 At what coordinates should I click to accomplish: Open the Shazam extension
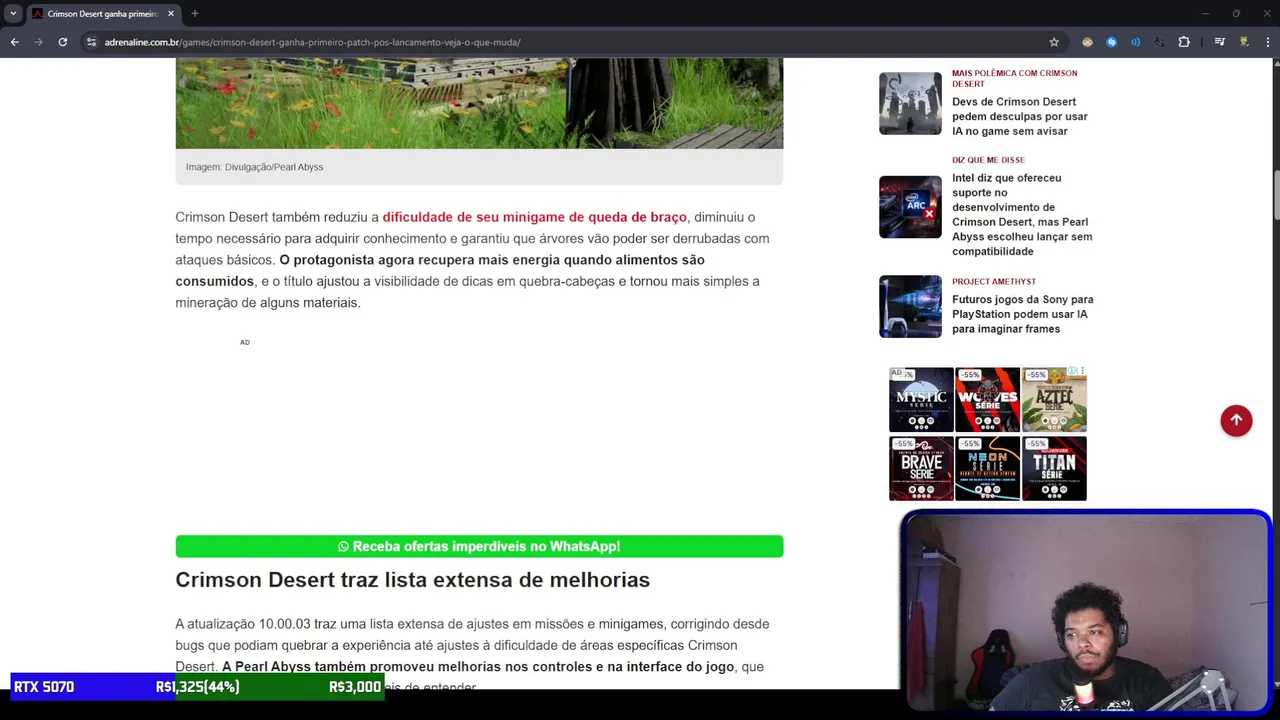[x=1111, y=42]
